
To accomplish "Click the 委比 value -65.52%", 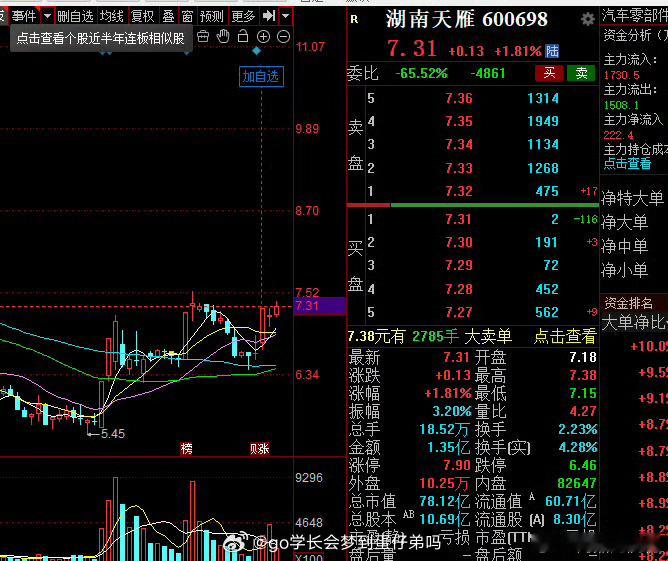I will pyautogui.click(x=421, y=73).
